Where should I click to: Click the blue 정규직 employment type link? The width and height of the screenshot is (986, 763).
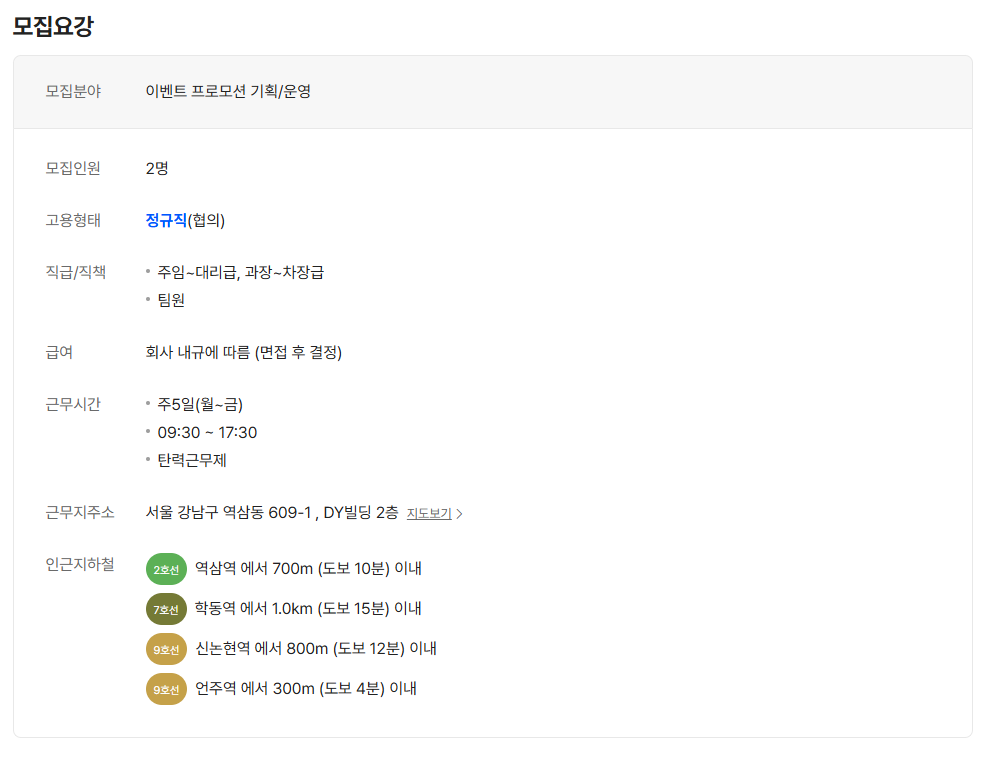point(166,220)
